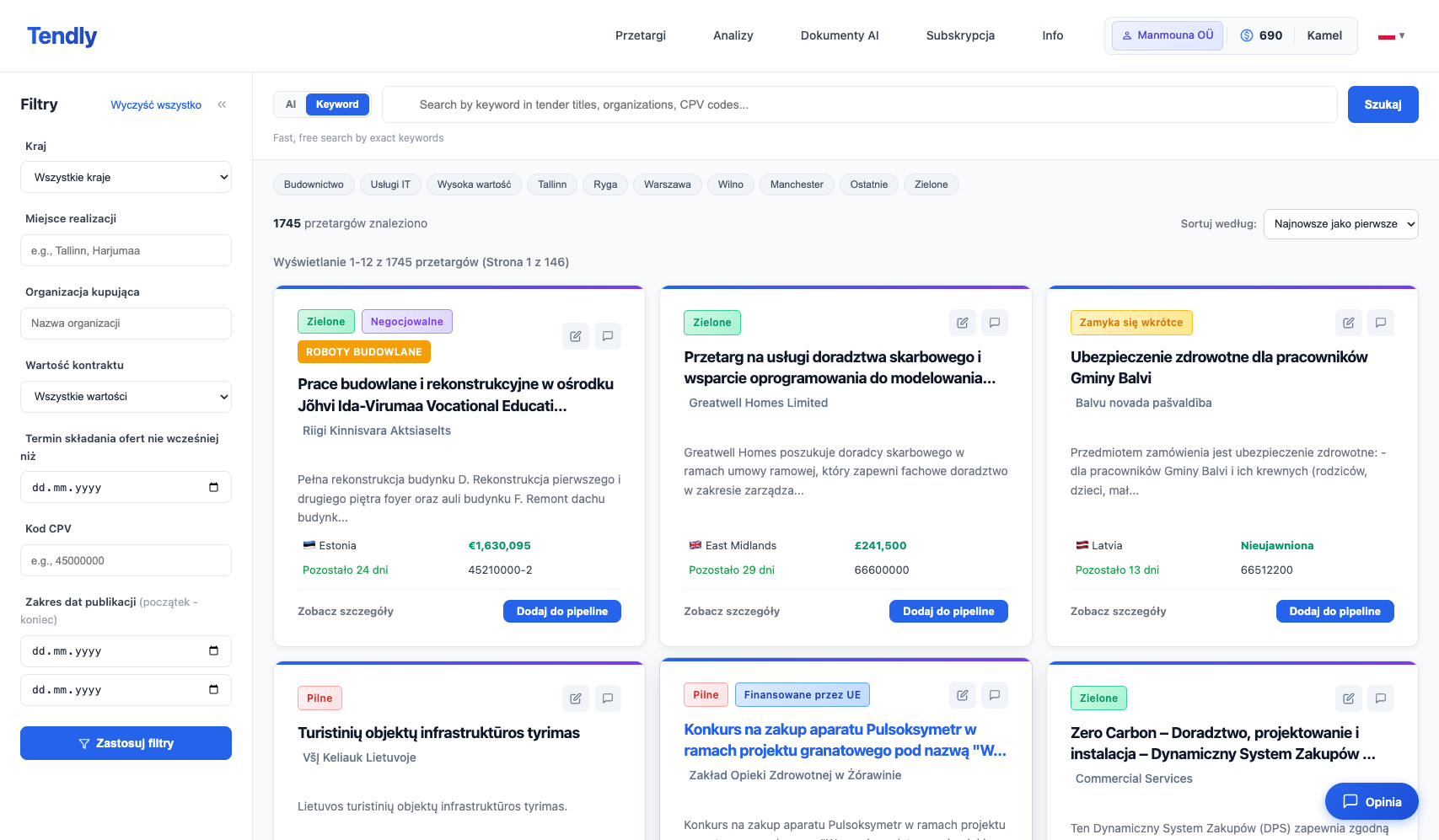Toggle the Zielone quick filter chip
The height and width of the screenshot is (840, 1439).
point(931,185)
